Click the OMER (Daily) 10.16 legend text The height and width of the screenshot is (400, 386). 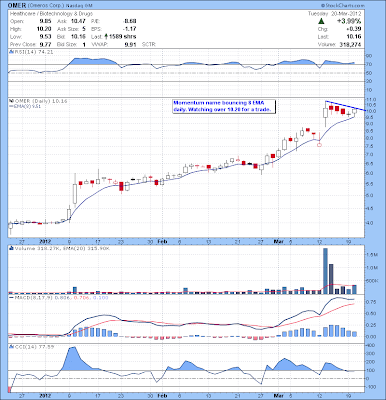click(x=40, y=100)
